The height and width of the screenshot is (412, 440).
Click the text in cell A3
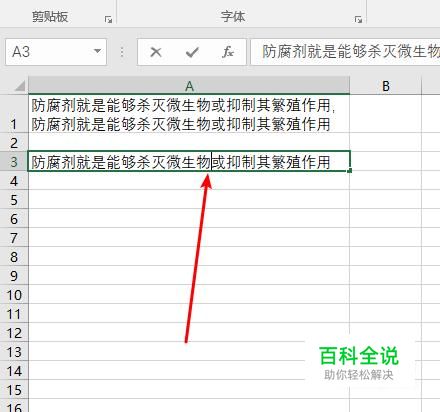click(181, 162)
